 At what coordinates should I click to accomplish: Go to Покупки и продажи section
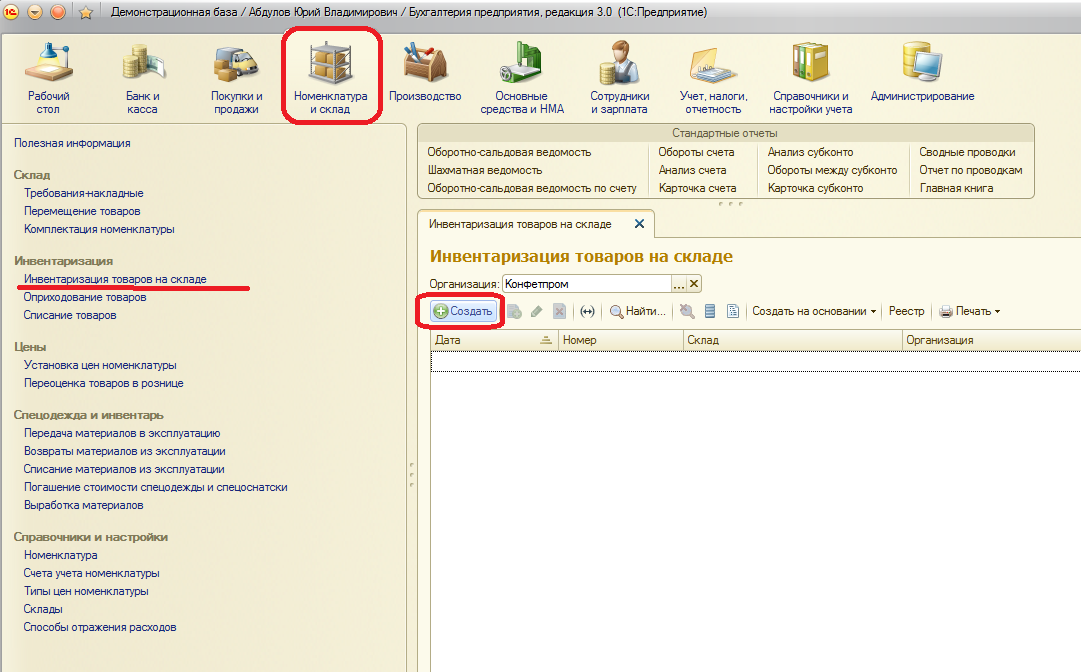tap(236, 78)
